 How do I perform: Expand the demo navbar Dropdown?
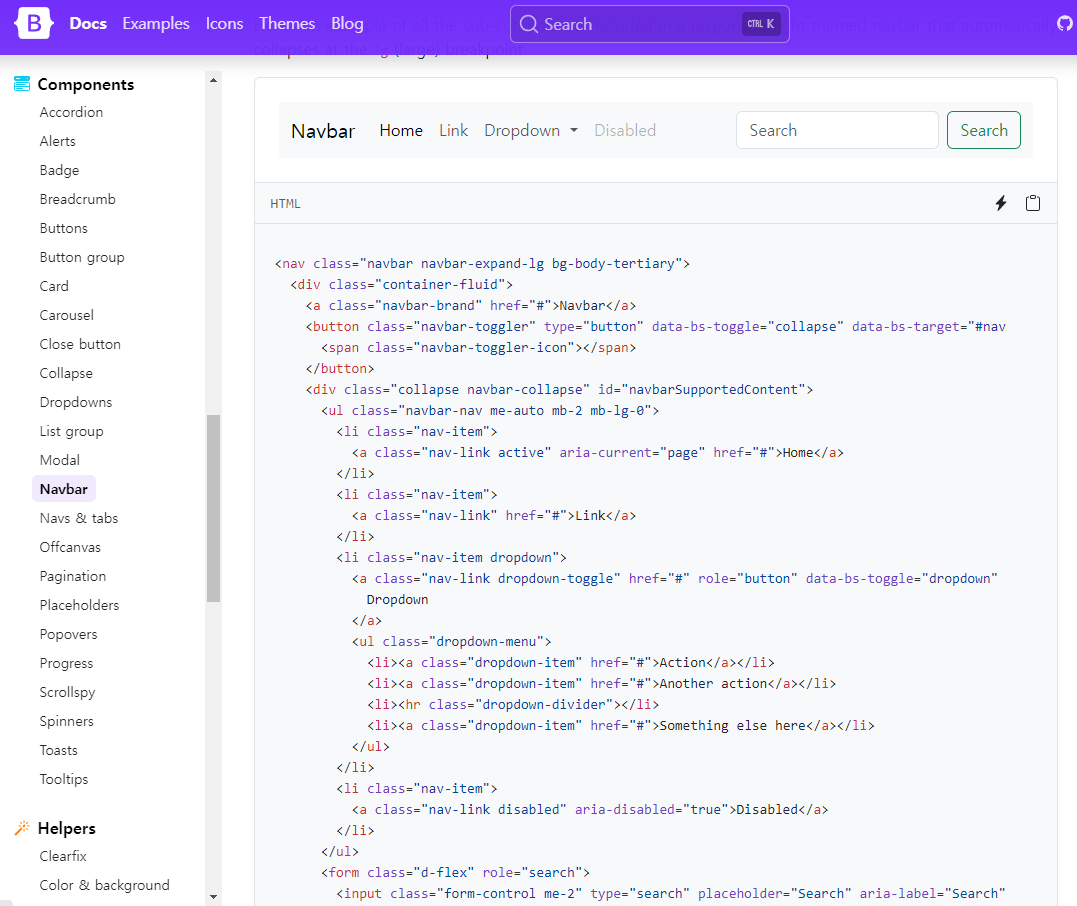coord(531,131)
